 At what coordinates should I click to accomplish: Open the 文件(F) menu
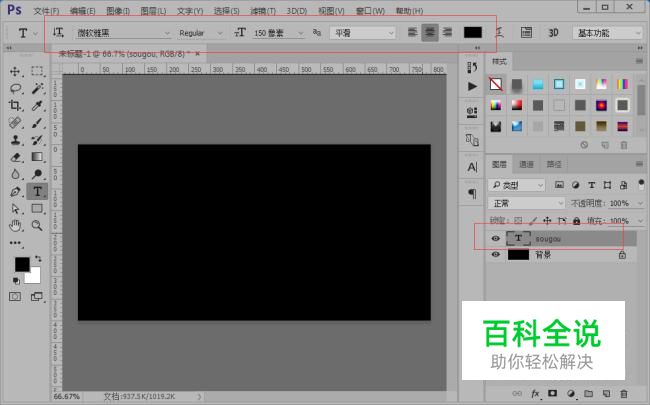tap(46, 11)
